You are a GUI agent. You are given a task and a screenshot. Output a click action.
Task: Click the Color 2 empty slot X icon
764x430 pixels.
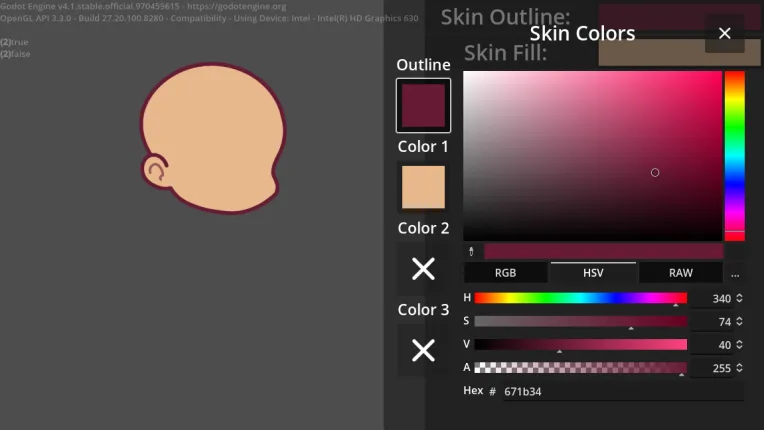click(x=423, y=268)
